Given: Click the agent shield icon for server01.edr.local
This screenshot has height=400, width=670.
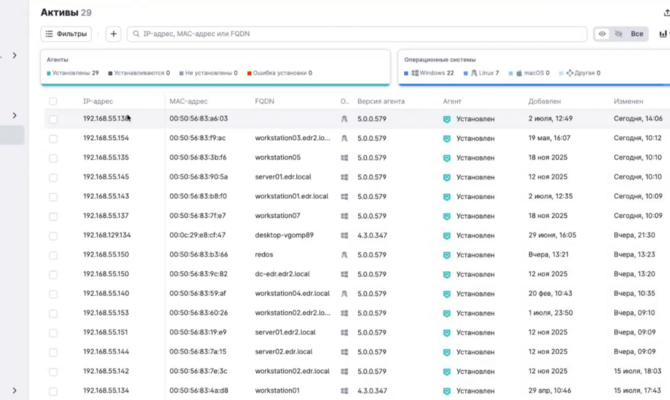Looking at the screenshot, I should tap(447, 177).
